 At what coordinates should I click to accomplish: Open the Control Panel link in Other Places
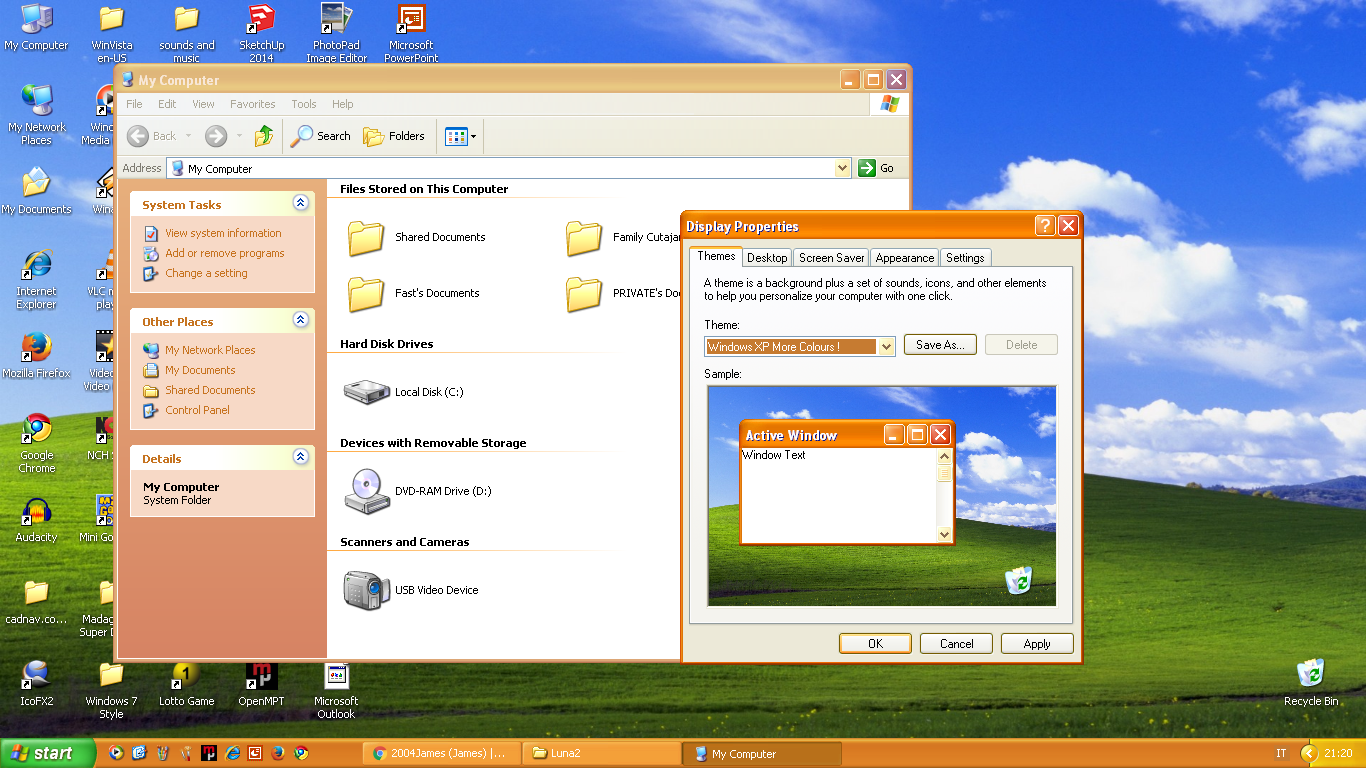pyautogui.click(x=197, y=410)
